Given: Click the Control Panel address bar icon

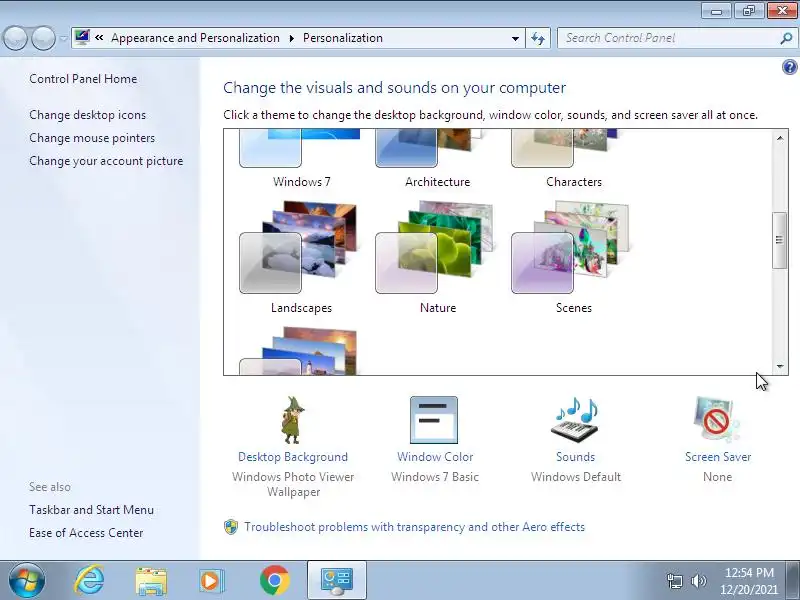Looking at the screenshot, I should [x=82, y=37].
